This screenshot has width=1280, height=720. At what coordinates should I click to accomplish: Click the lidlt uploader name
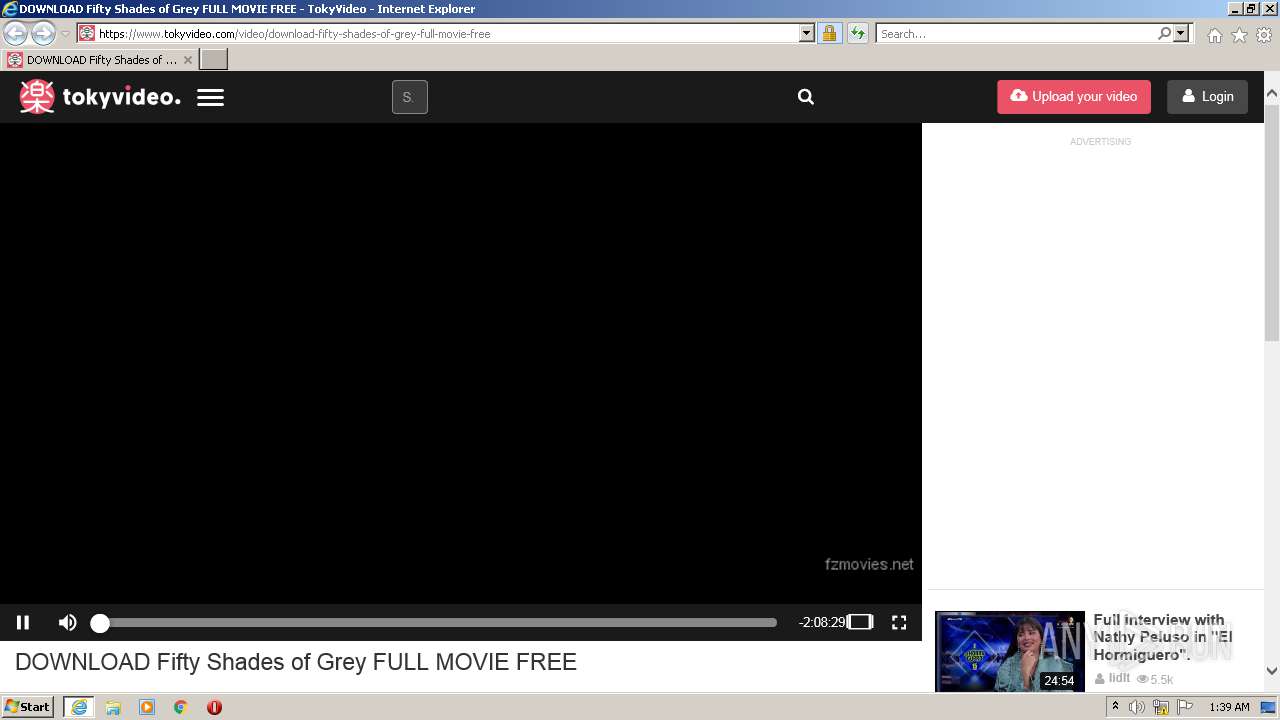pyautogui.click(x=1119, y=678)
